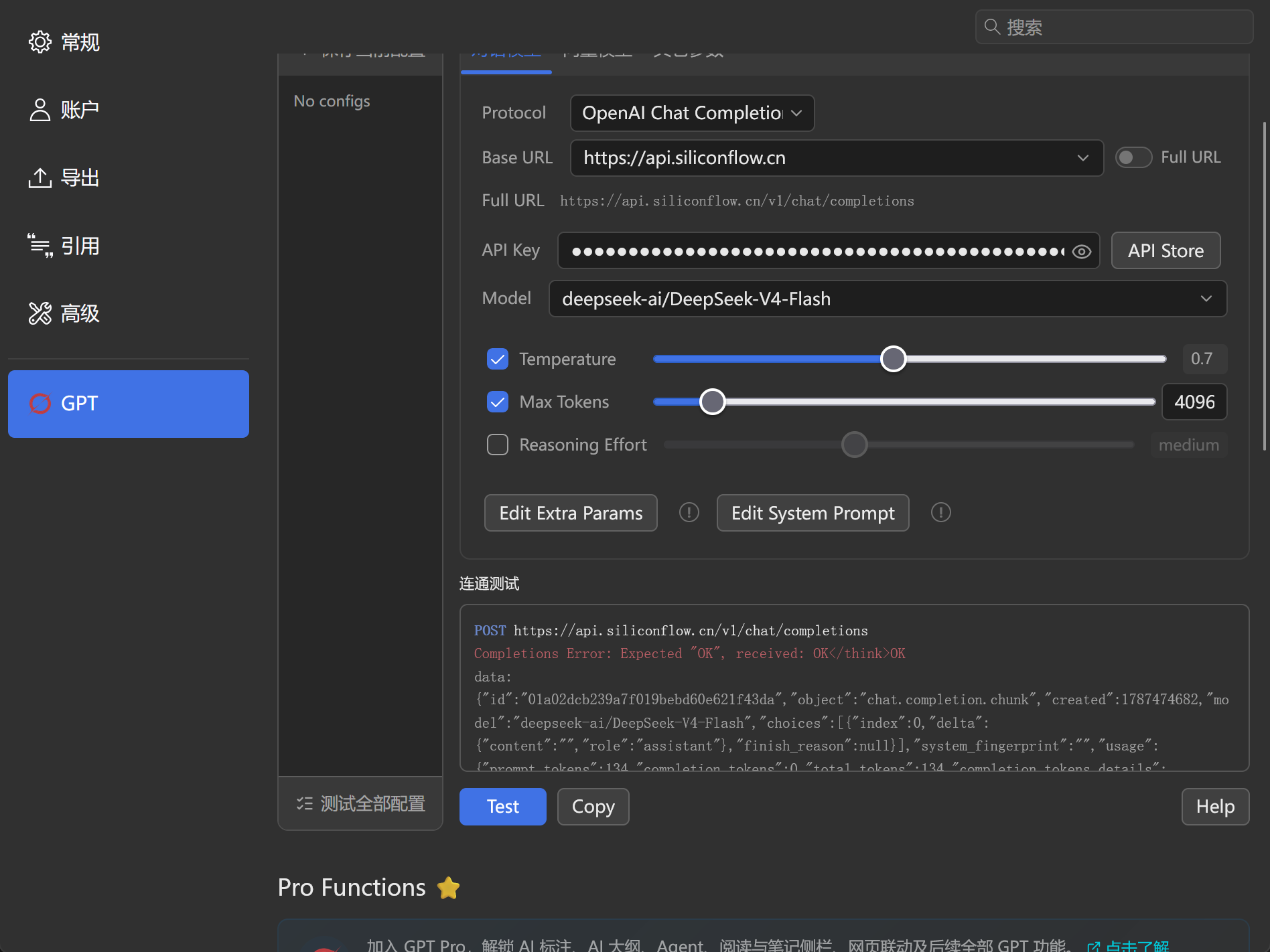Select the GPT settings section
Viewport: 1270px width, 952px height.
click(129, 404)
